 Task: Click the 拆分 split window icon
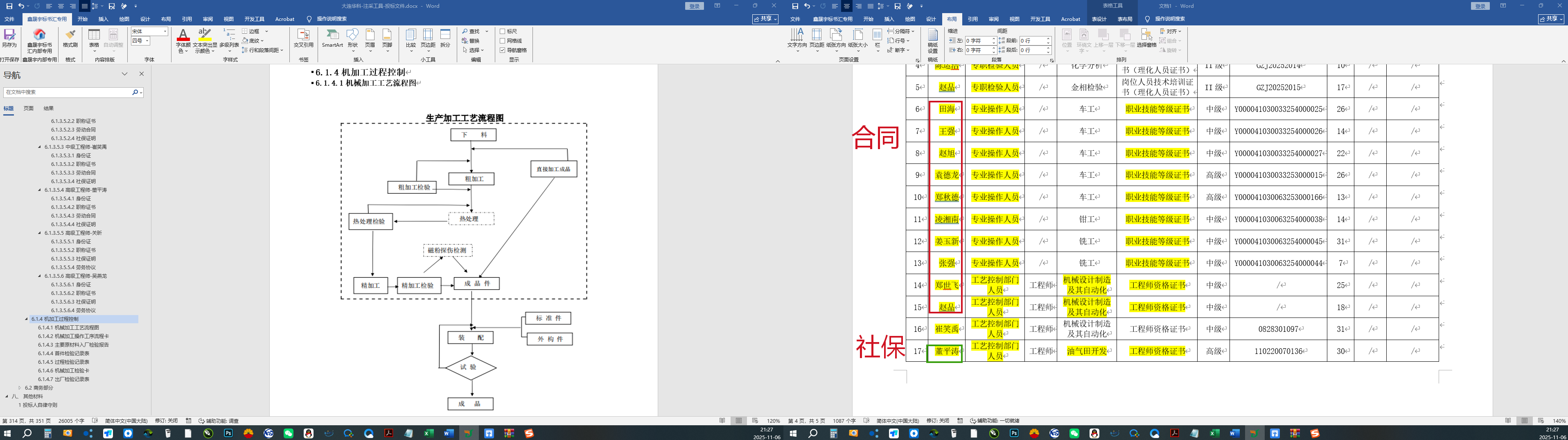pyautogui.click(x=446, y=39)
